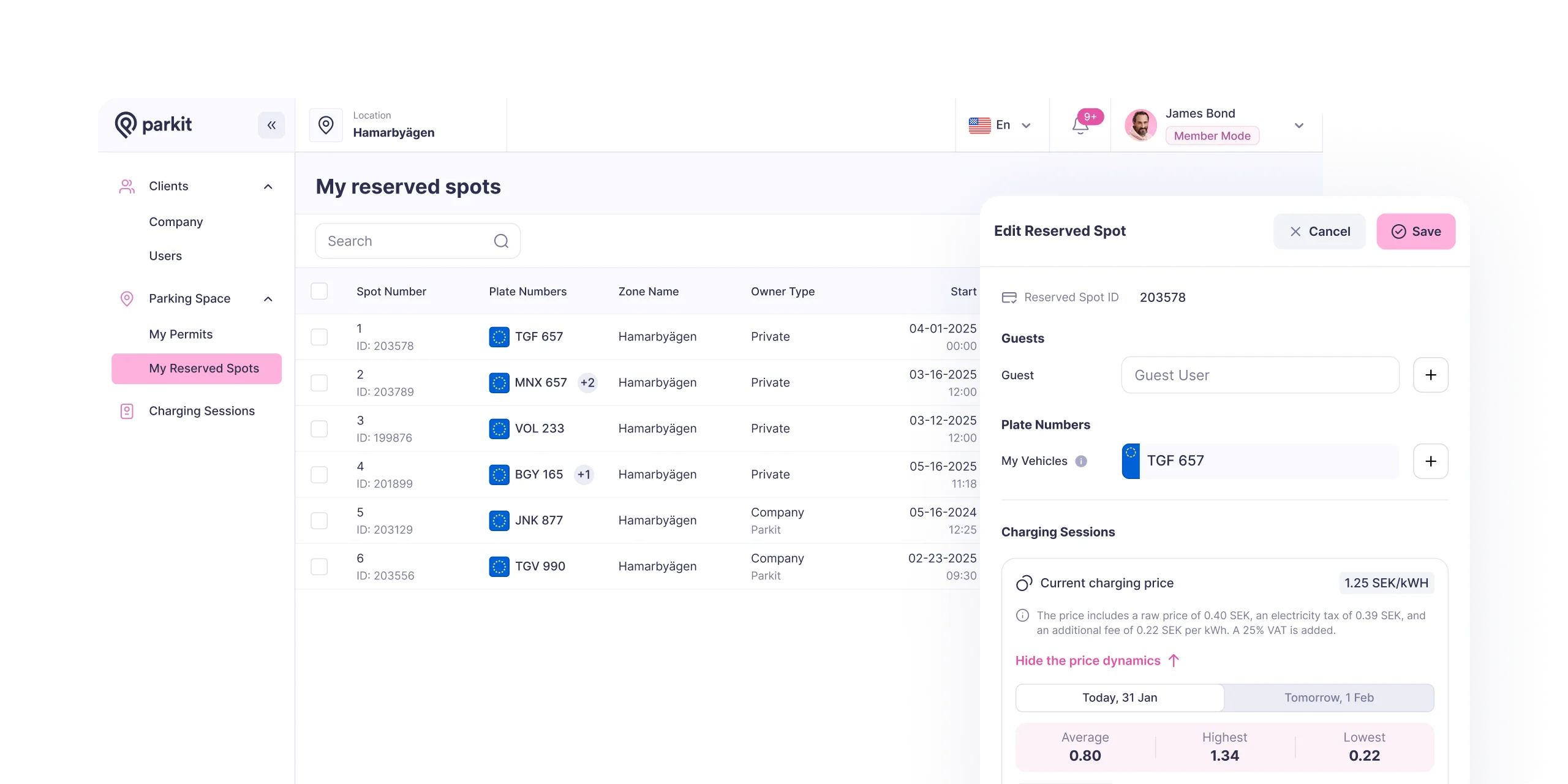Click the parkit logo
The image size is (1568, 784).
click(x=153, y=125)
